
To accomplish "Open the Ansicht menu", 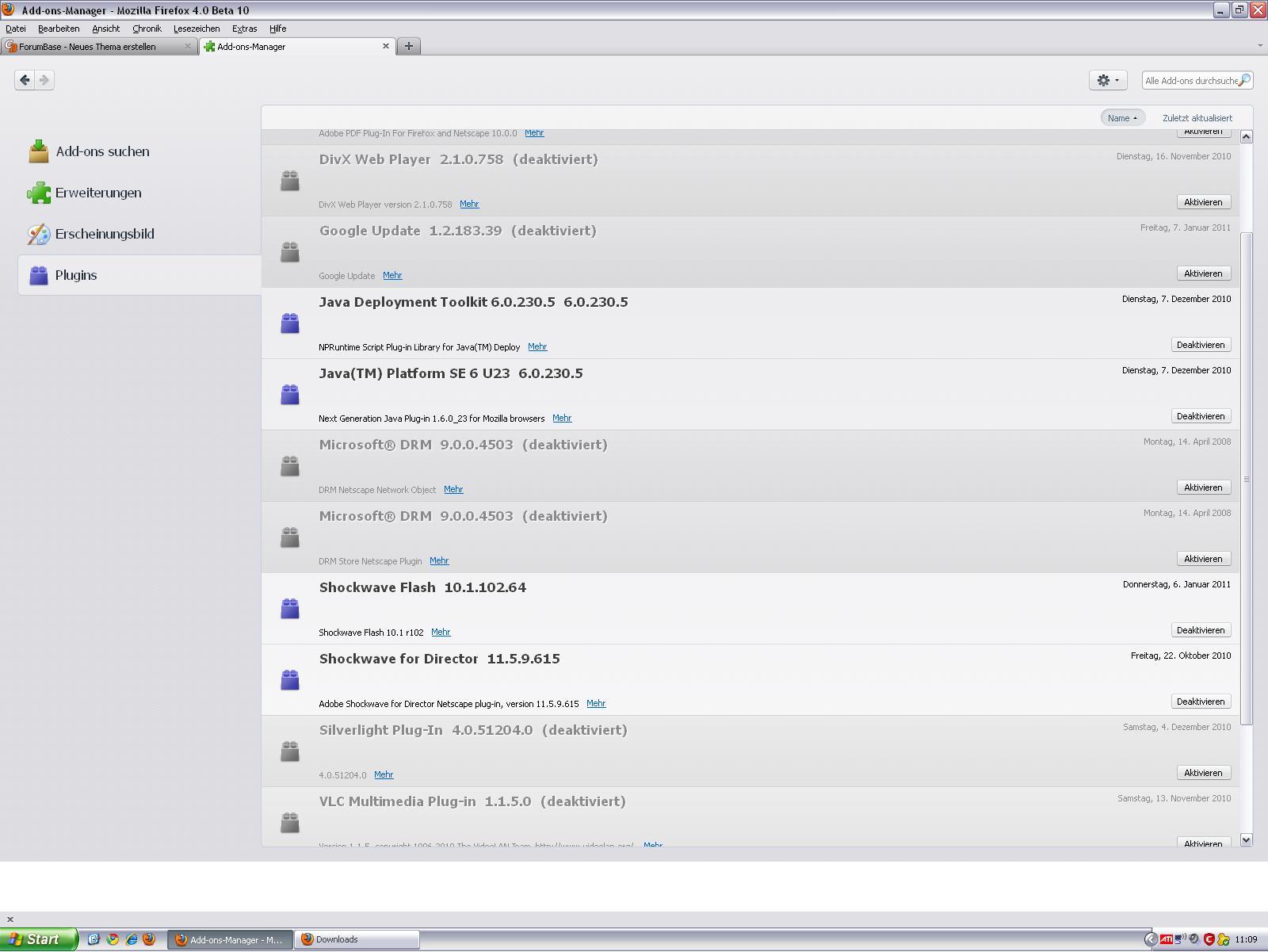I will [105, 29].
